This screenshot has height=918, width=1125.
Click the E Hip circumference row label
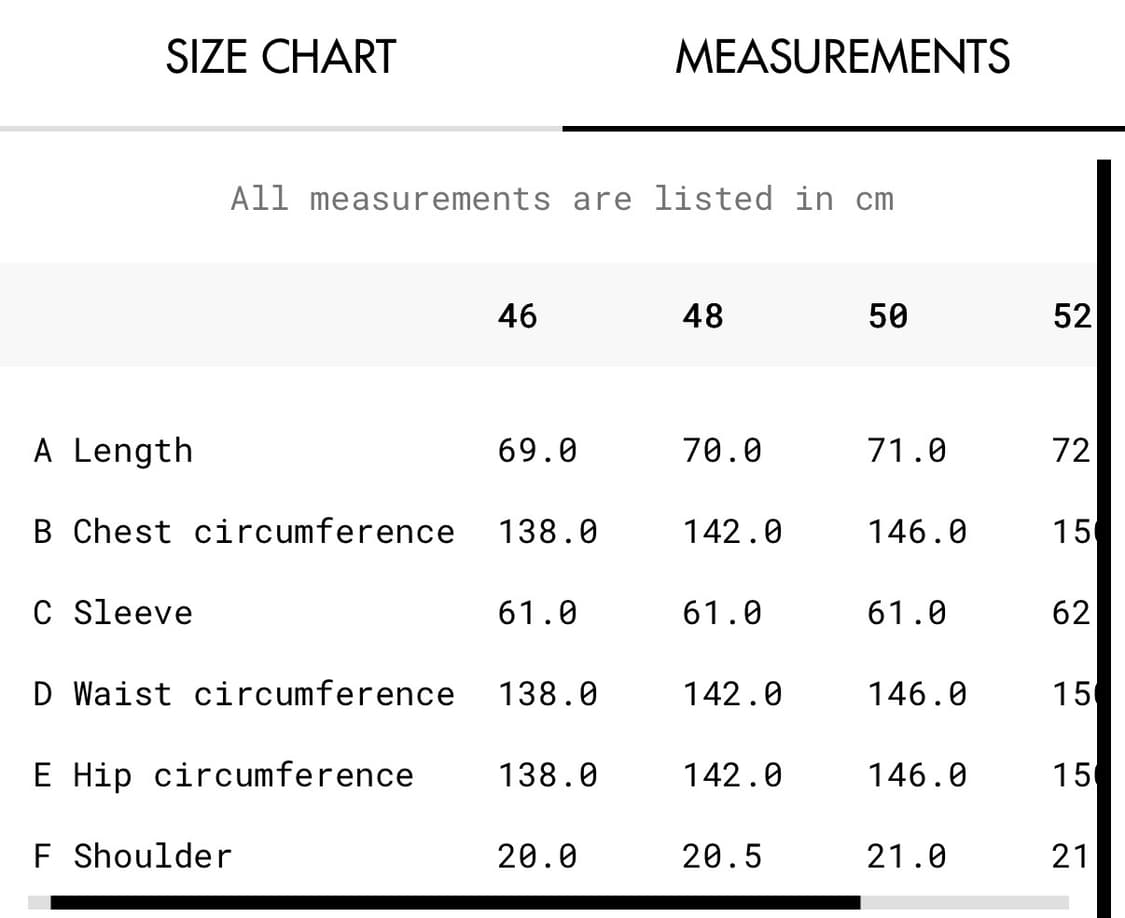(224, 775)
